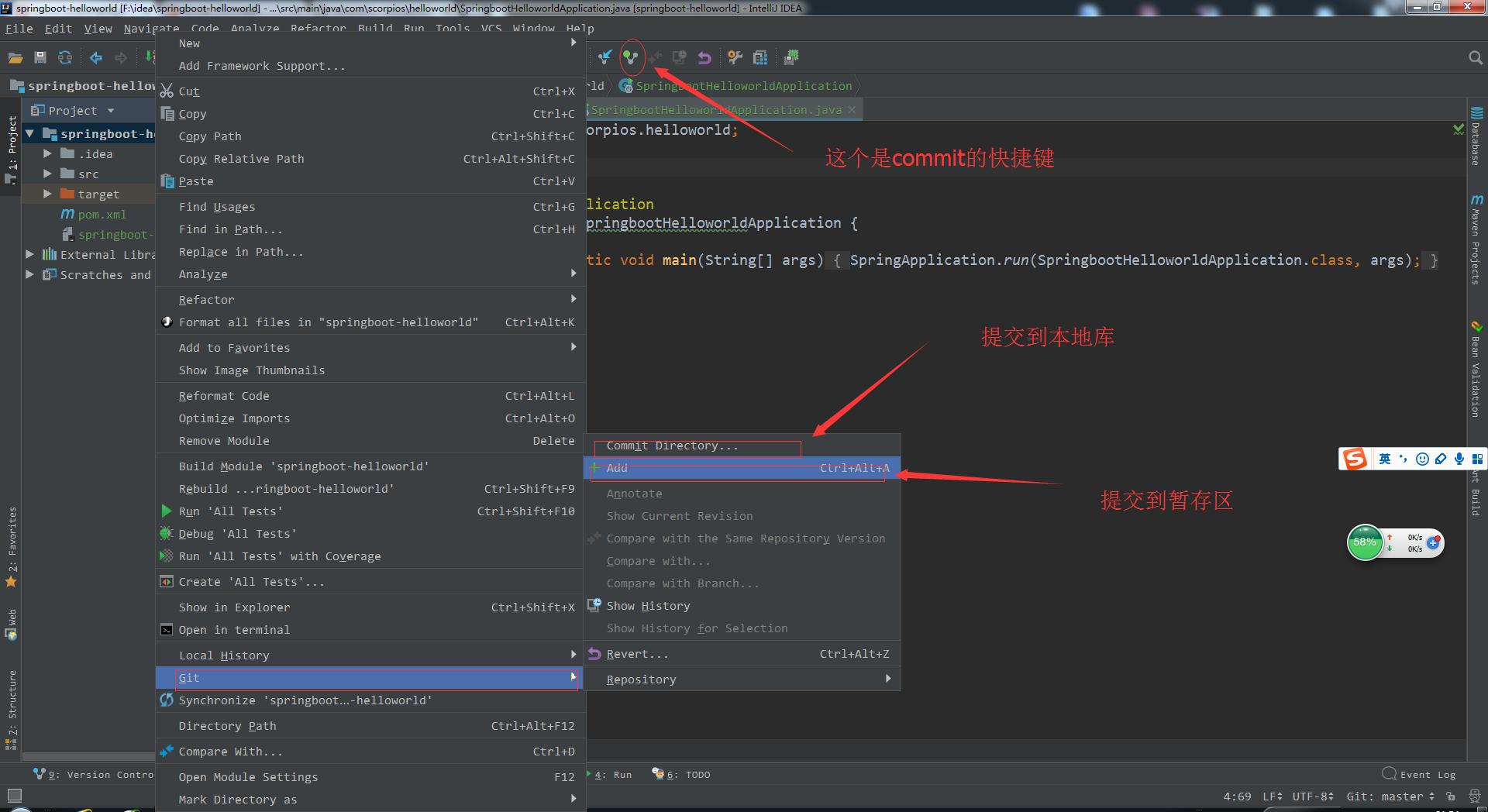1488x812 pixels.
Task: Open the Version Control tool window
Action: [x=93, y=775]
